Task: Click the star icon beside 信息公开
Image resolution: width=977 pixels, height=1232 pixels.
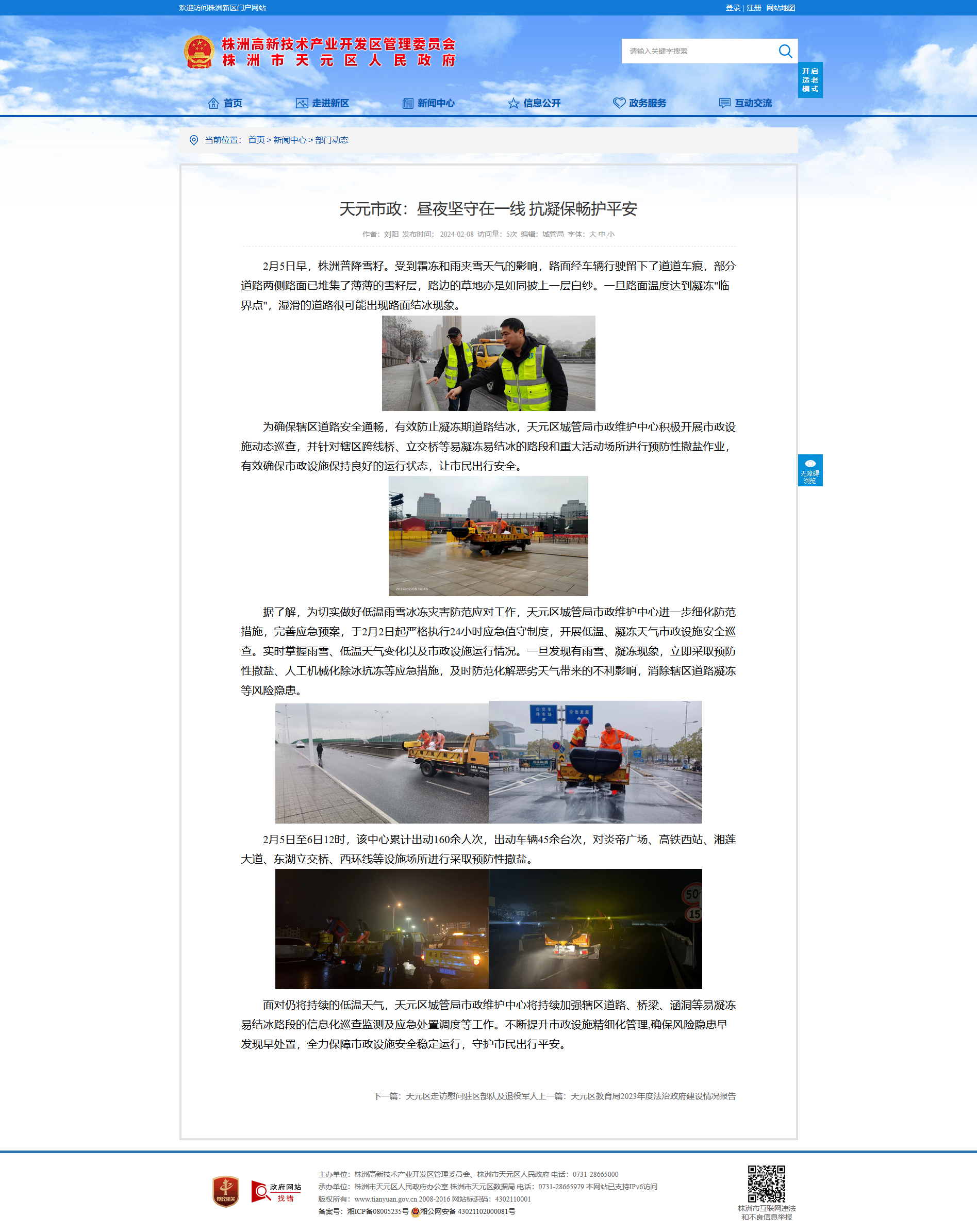Action: tap(514, 104)
